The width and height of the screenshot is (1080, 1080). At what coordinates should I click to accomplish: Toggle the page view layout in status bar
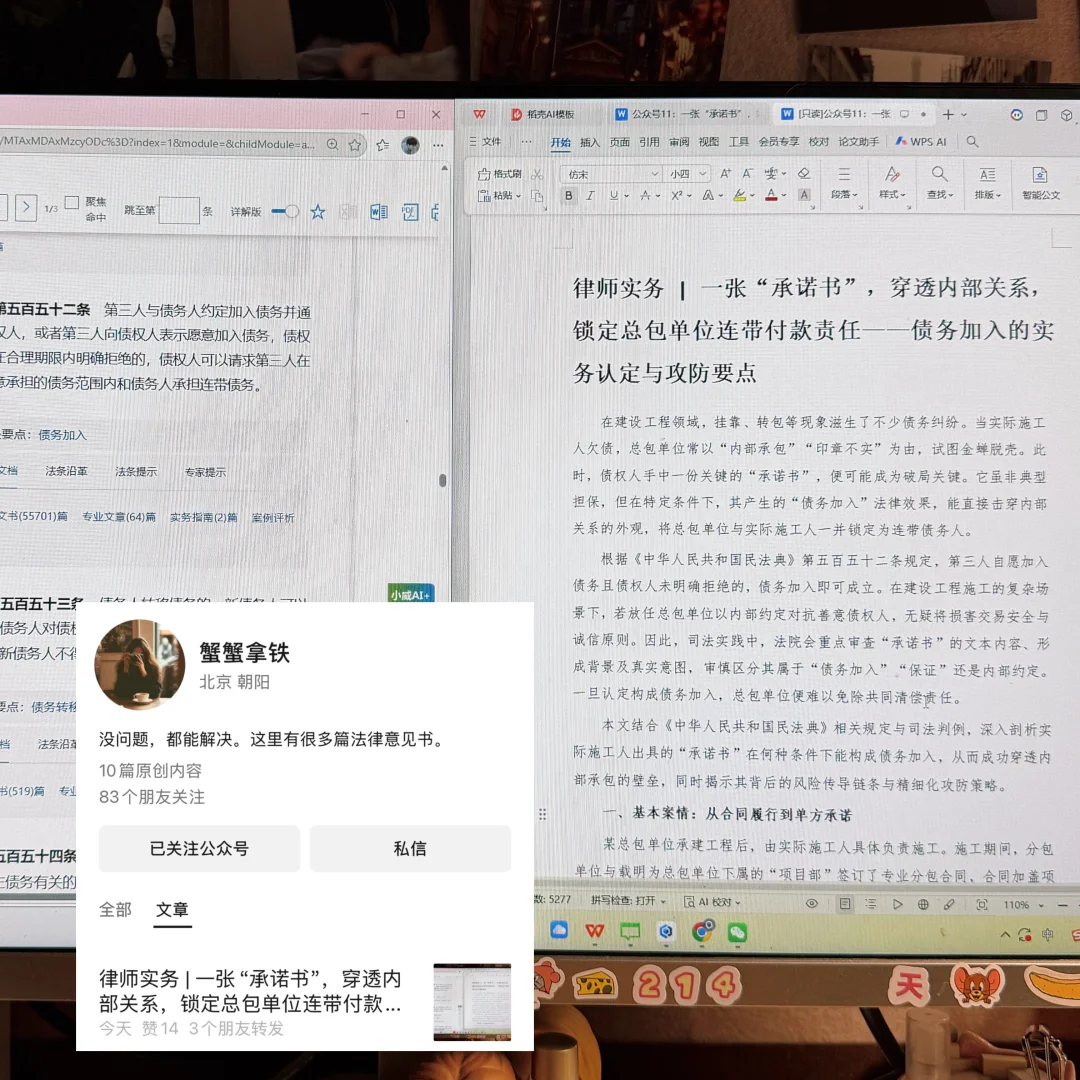[844, 904]
